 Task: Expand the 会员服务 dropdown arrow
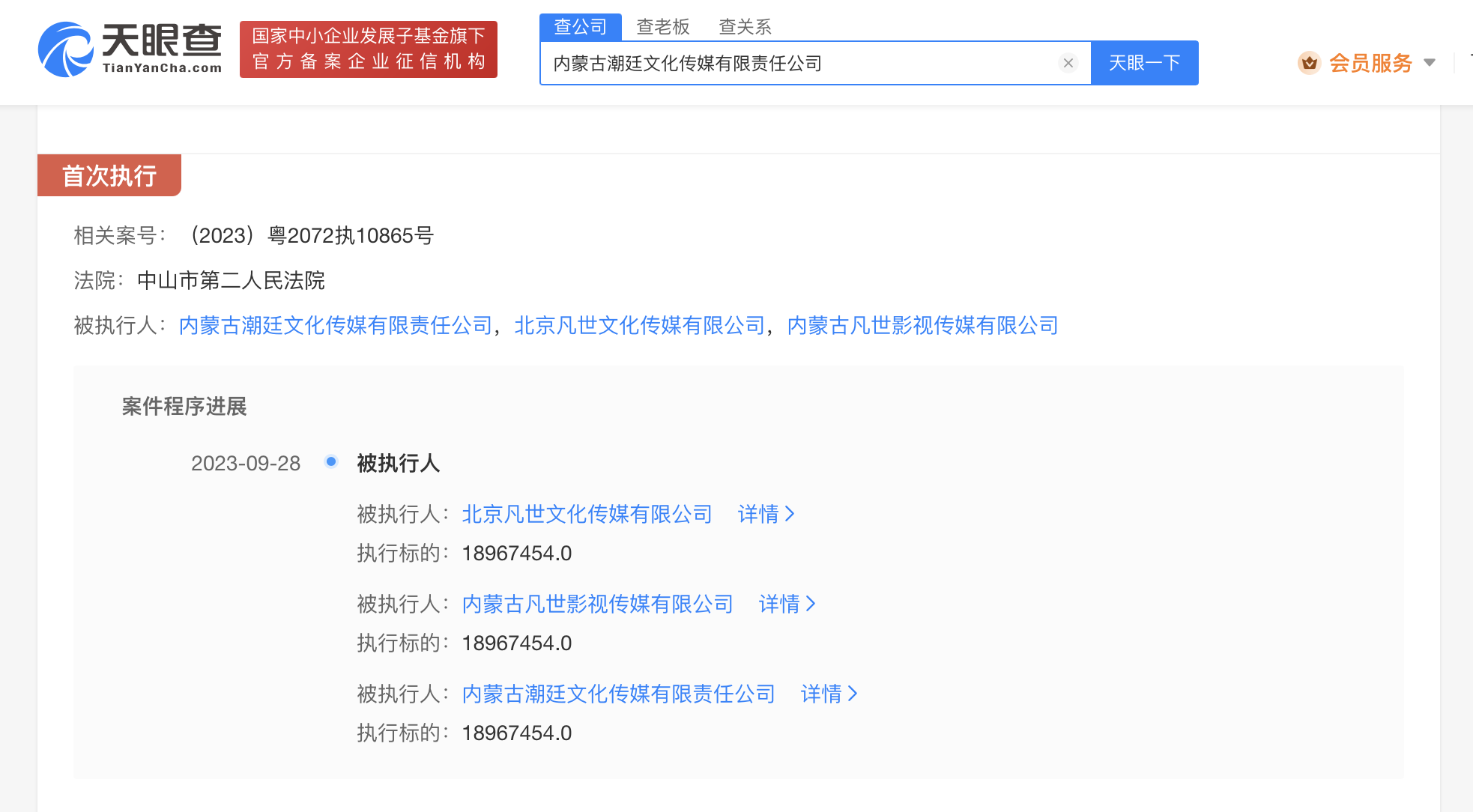(1430, 63)
